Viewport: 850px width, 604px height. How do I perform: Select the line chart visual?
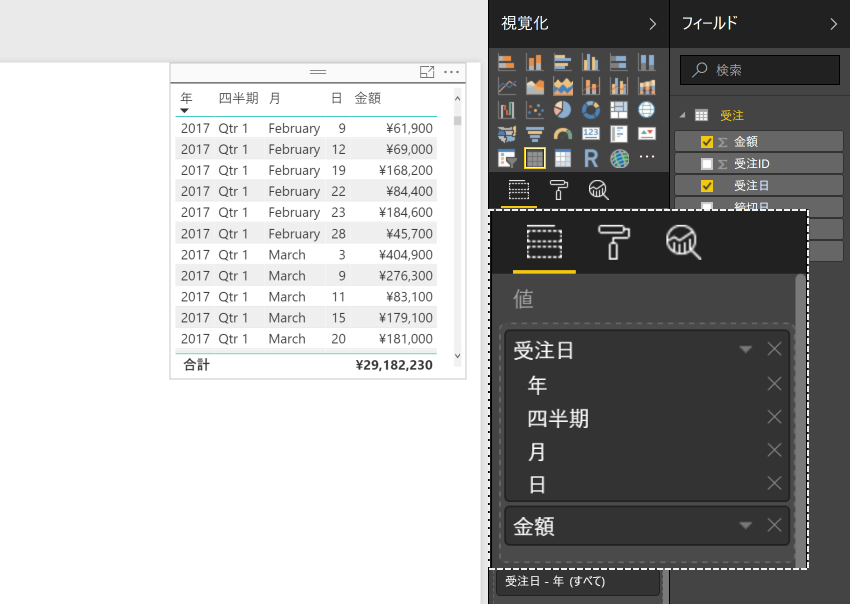point(507,86)
